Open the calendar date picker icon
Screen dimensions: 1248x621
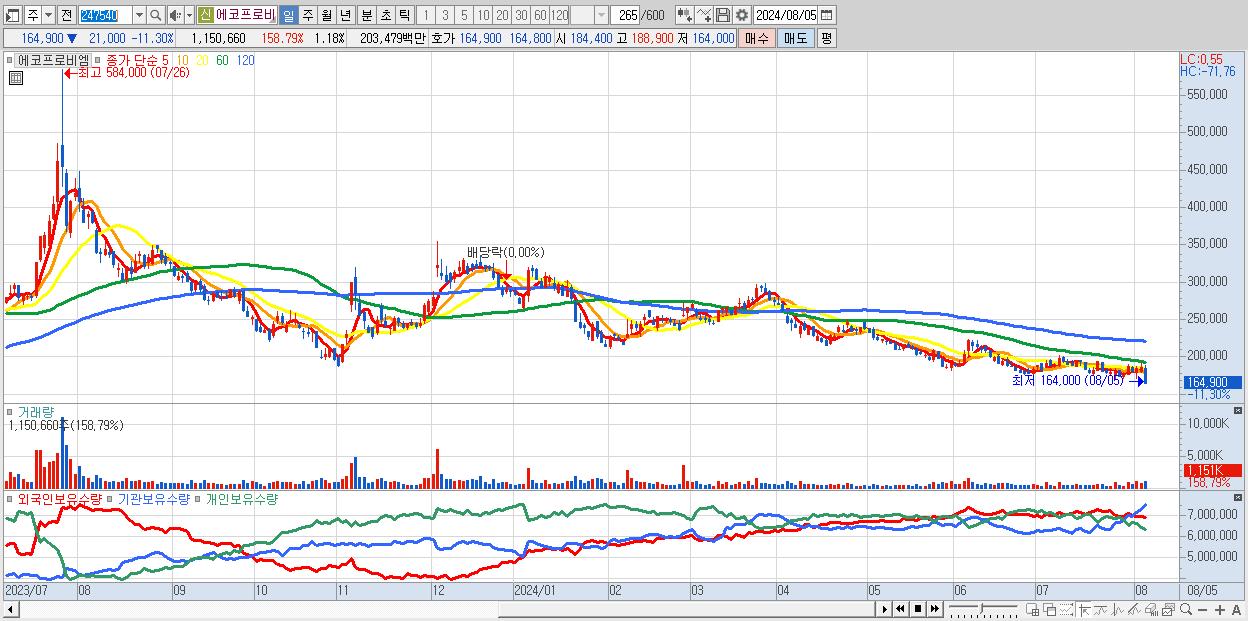click(x=826, y=15)
